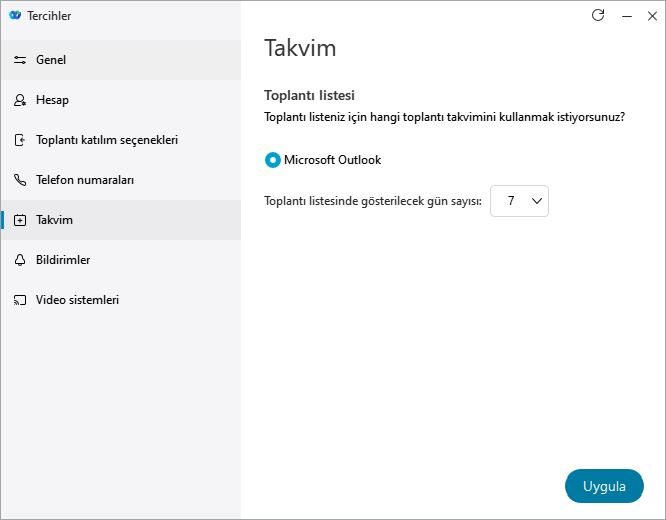Click the Uygula button
Image resolution: width=666 pixels, height=520 pixels.
click(x=604, y=486)
